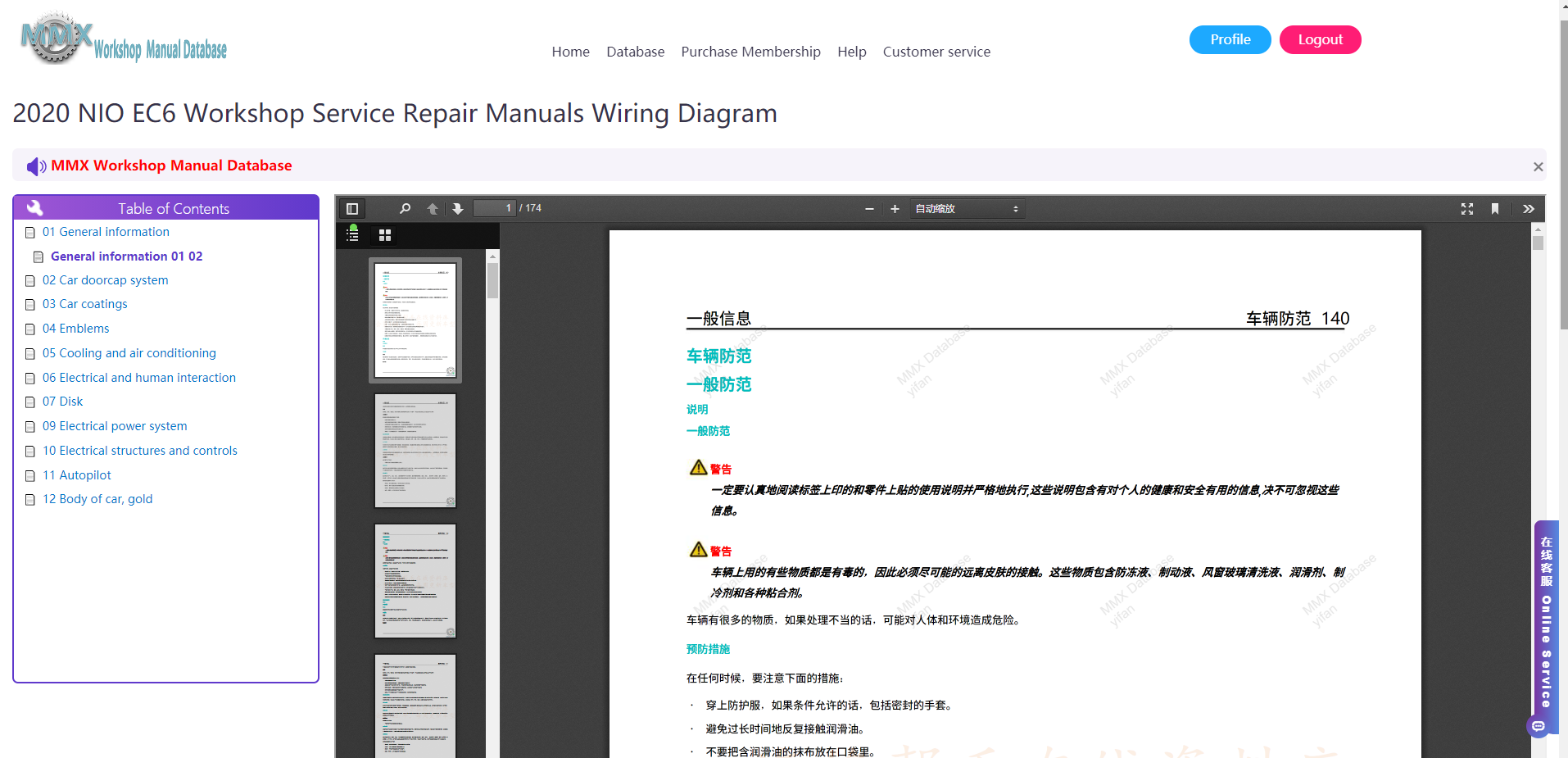Click document icon beside 07 Disk
Image resolution: width=1568 pixels, height=758 pixels.
[30, 402]
